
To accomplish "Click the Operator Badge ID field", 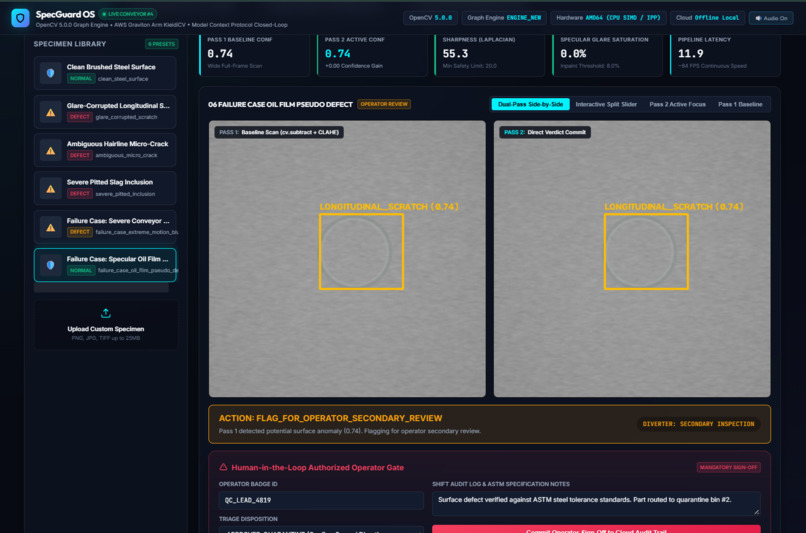I will [321, 500].
